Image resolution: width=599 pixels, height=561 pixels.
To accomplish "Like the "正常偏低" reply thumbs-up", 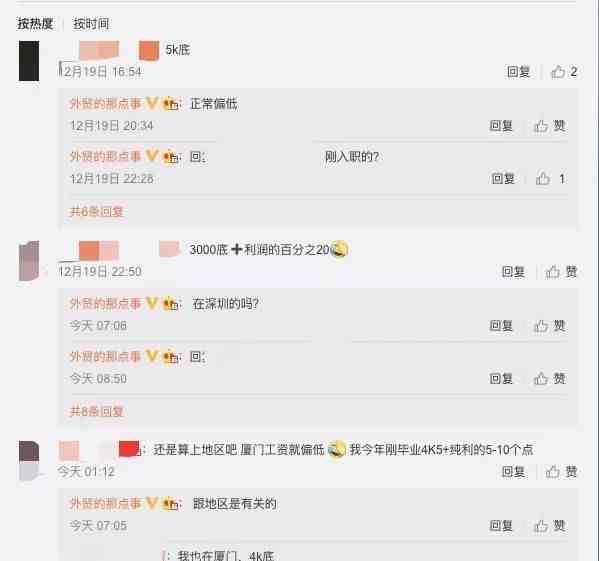I will (550, 126).
